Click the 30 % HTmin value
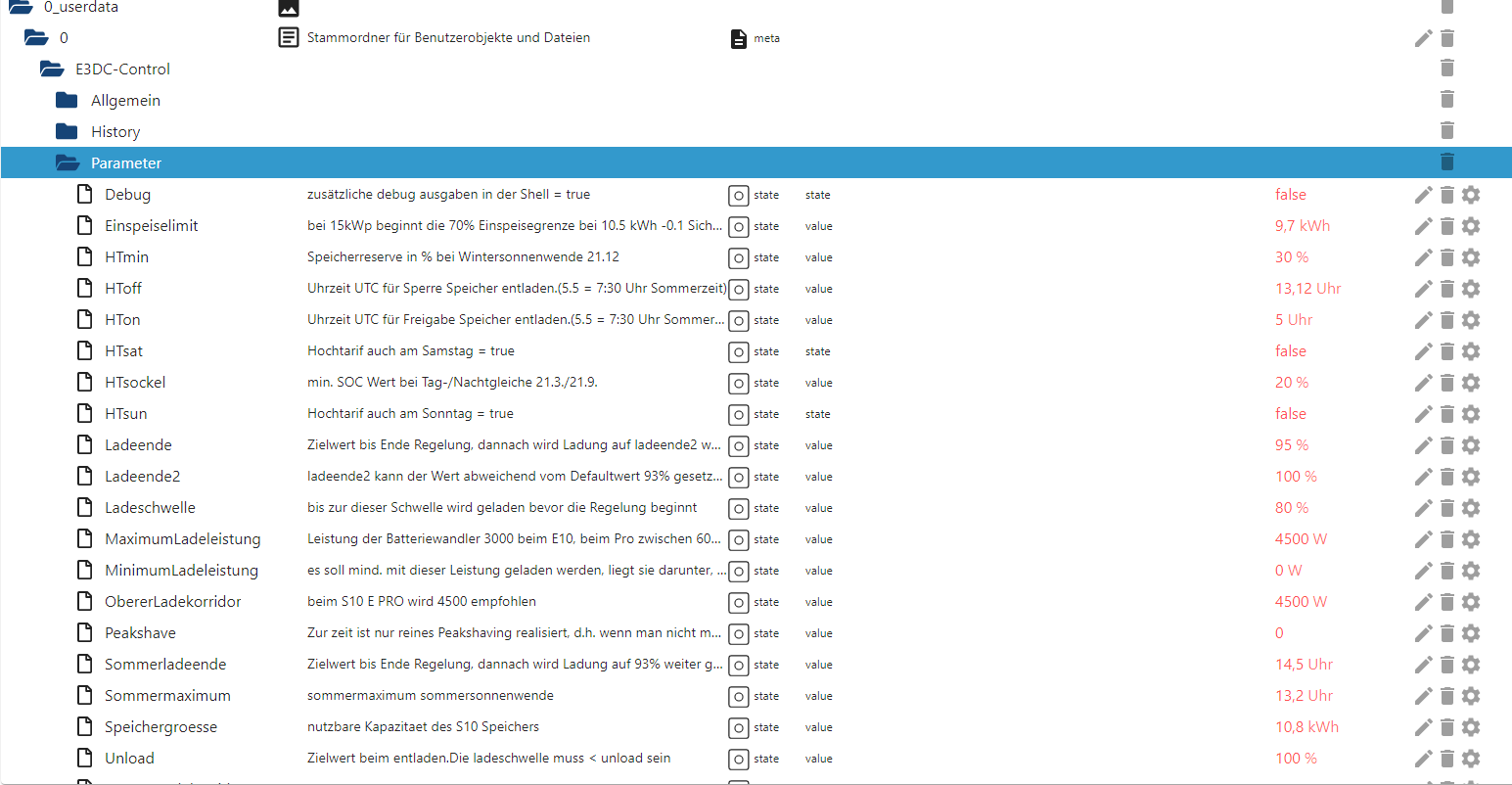The image size is (1512, 785). pyautogui.click(x=1291, y=257)
